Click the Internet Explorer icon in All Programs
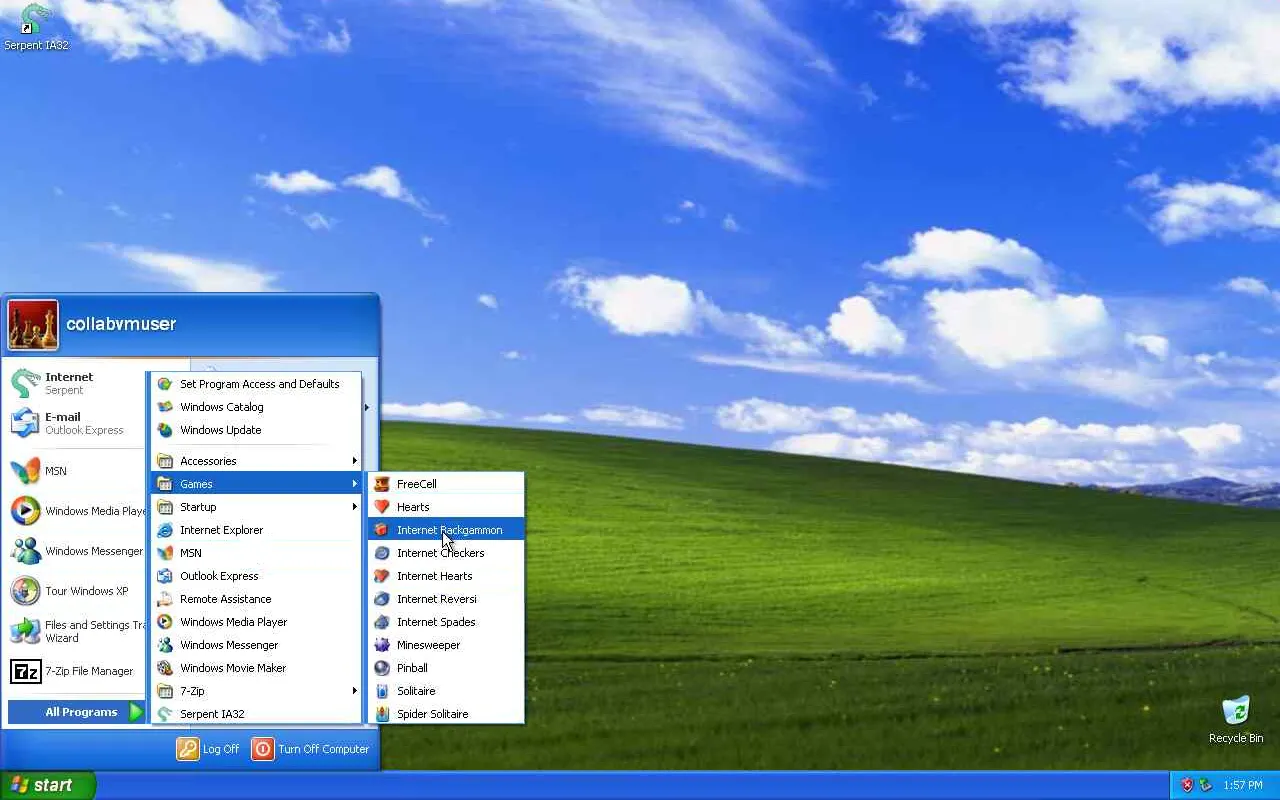The height and width of the screenshot is (800, 1280). [x=165, y=530]
